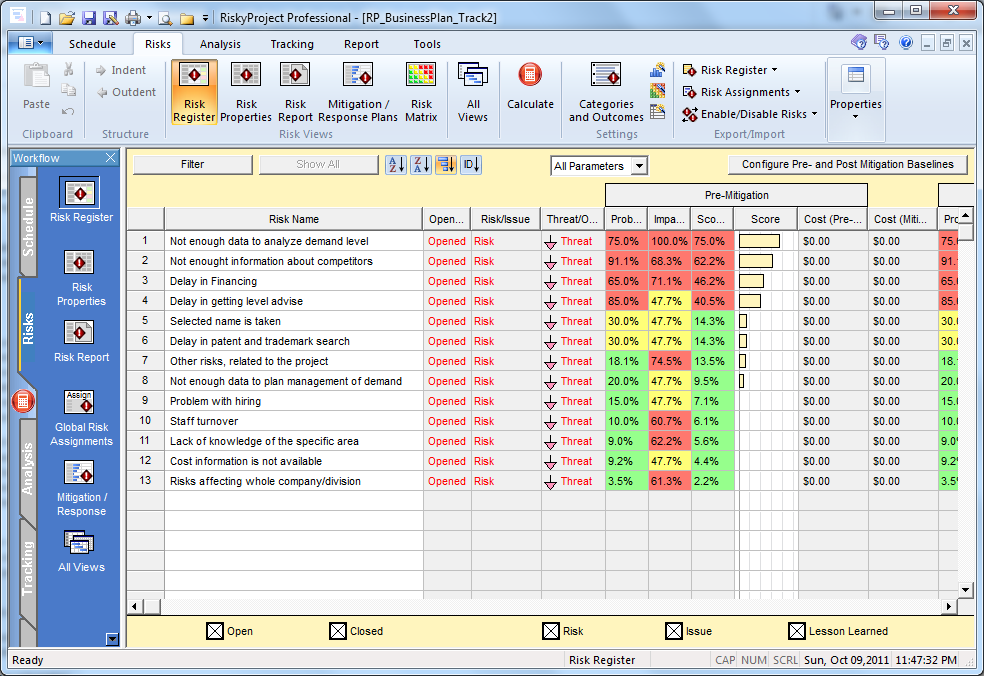Open a project file with the folder icon
The width and height of the screenshot is (984, 676).
pyautogui.click(x=67, y=18)
